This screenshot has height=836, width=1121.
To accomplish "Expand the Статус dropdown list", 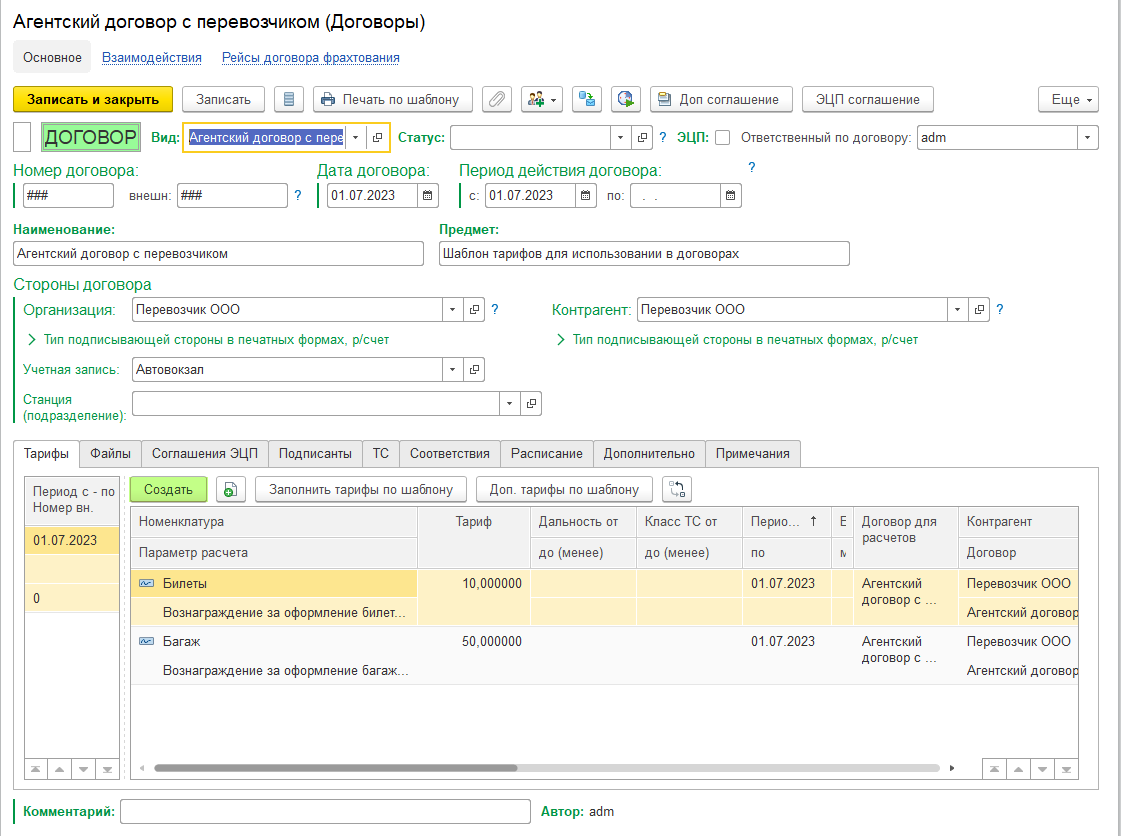I will pos(621,138).
